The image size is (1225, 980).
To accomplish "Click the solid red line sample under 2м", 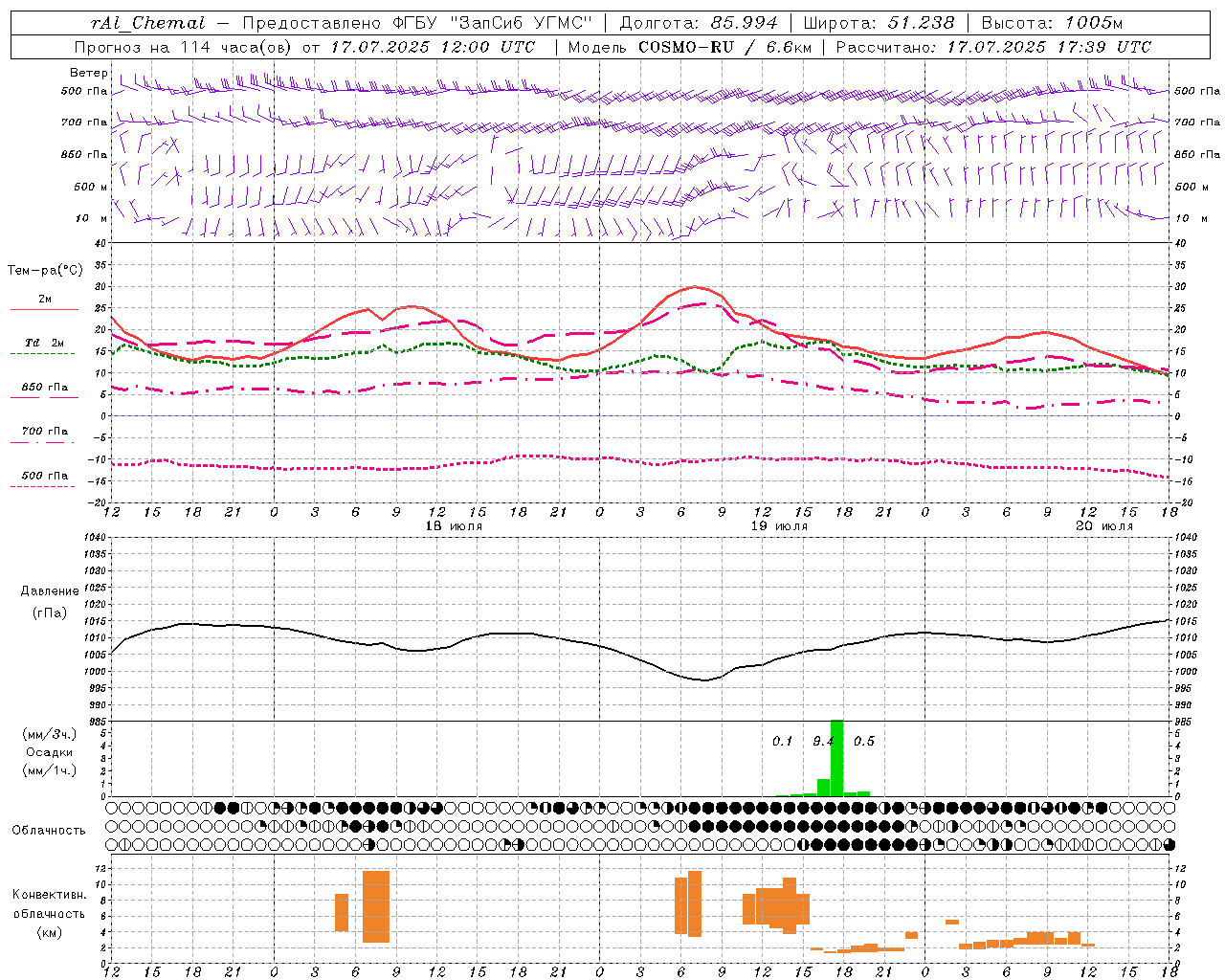I will 44,310.
